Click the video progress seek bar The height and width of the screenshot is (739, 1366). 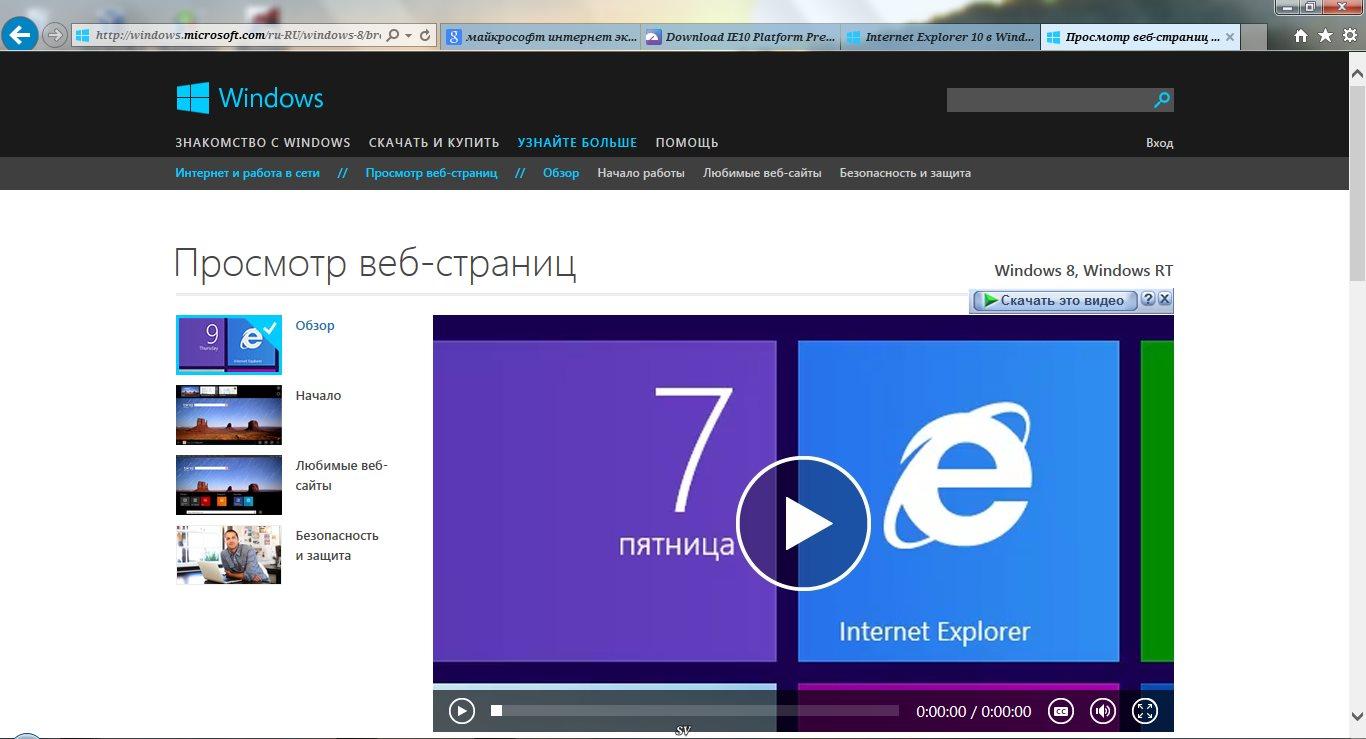coord(695,711)
